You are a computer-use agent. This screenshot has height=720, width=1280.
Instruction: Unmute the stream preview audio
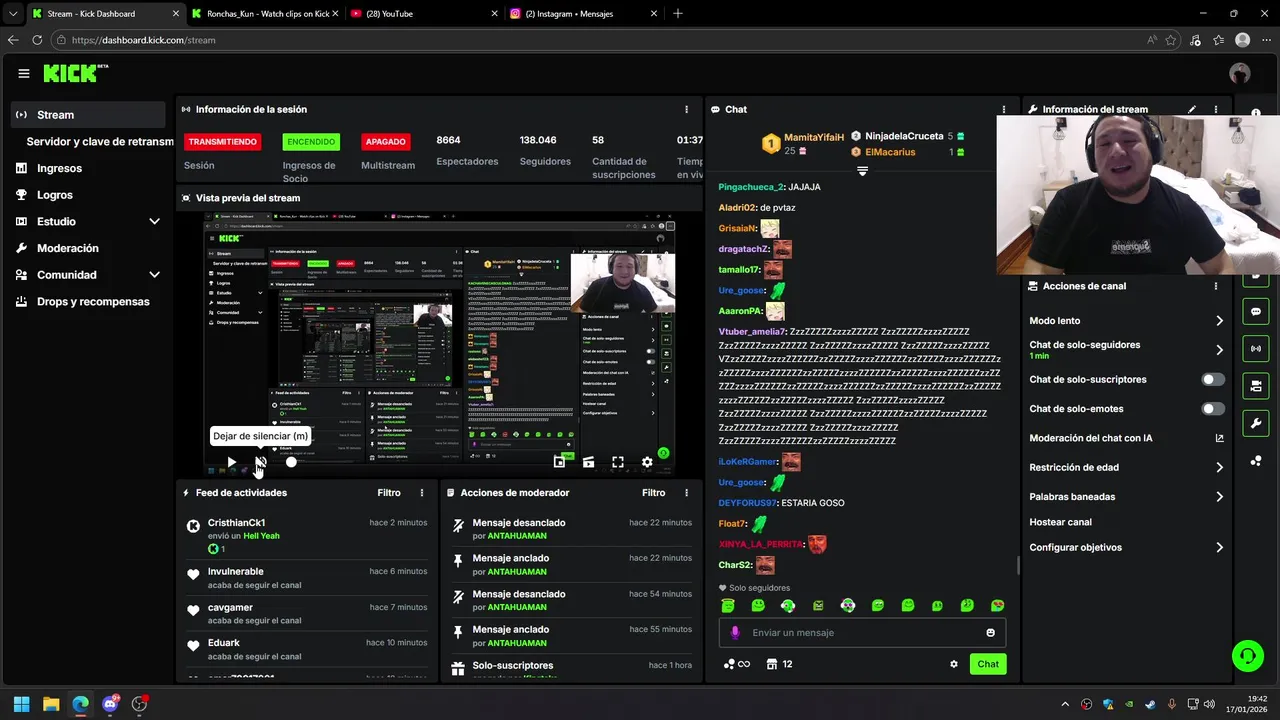tap(260, 462)
